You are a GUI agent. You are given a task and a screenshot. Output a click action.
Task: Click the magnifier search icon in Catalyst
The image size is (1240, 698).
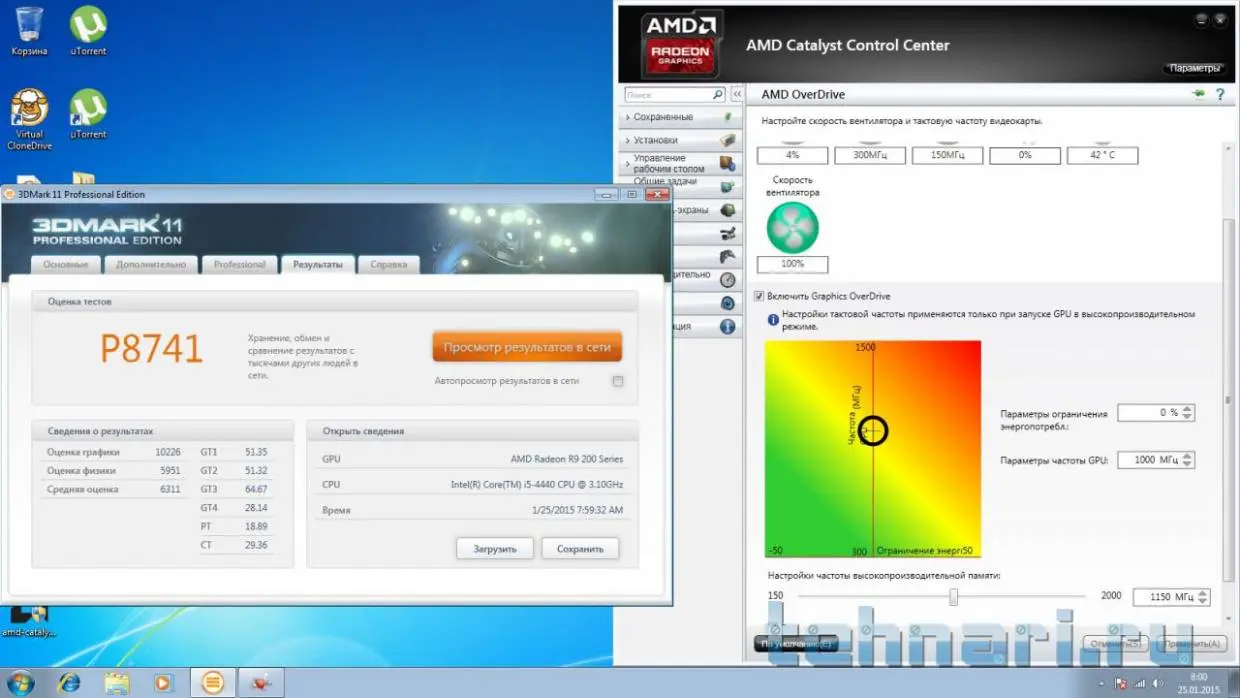pos(718,94)
